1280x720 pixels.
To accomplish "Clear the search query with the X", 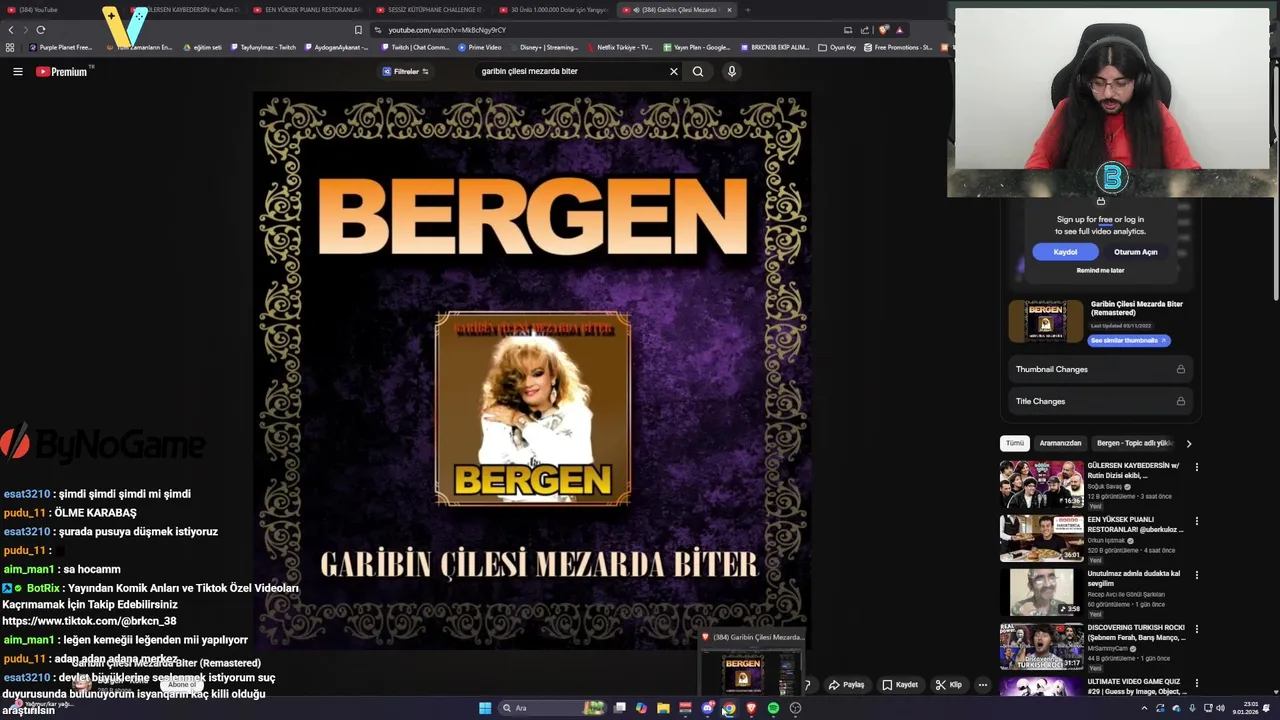I will pos(674,71).
